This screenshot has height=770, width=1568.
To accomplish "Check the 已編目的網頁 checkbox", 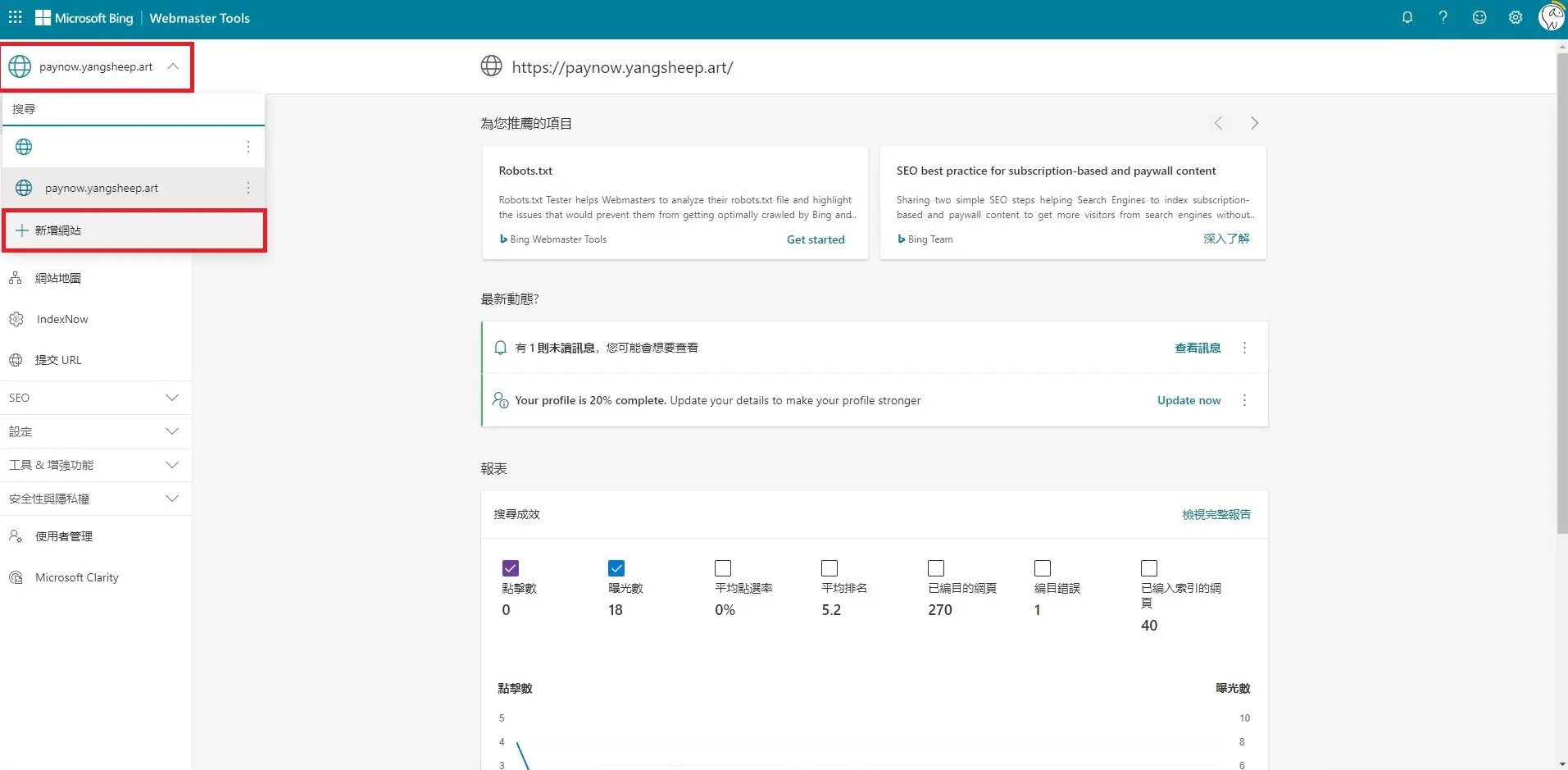I will pyautogui.click(x=936, y=568).
